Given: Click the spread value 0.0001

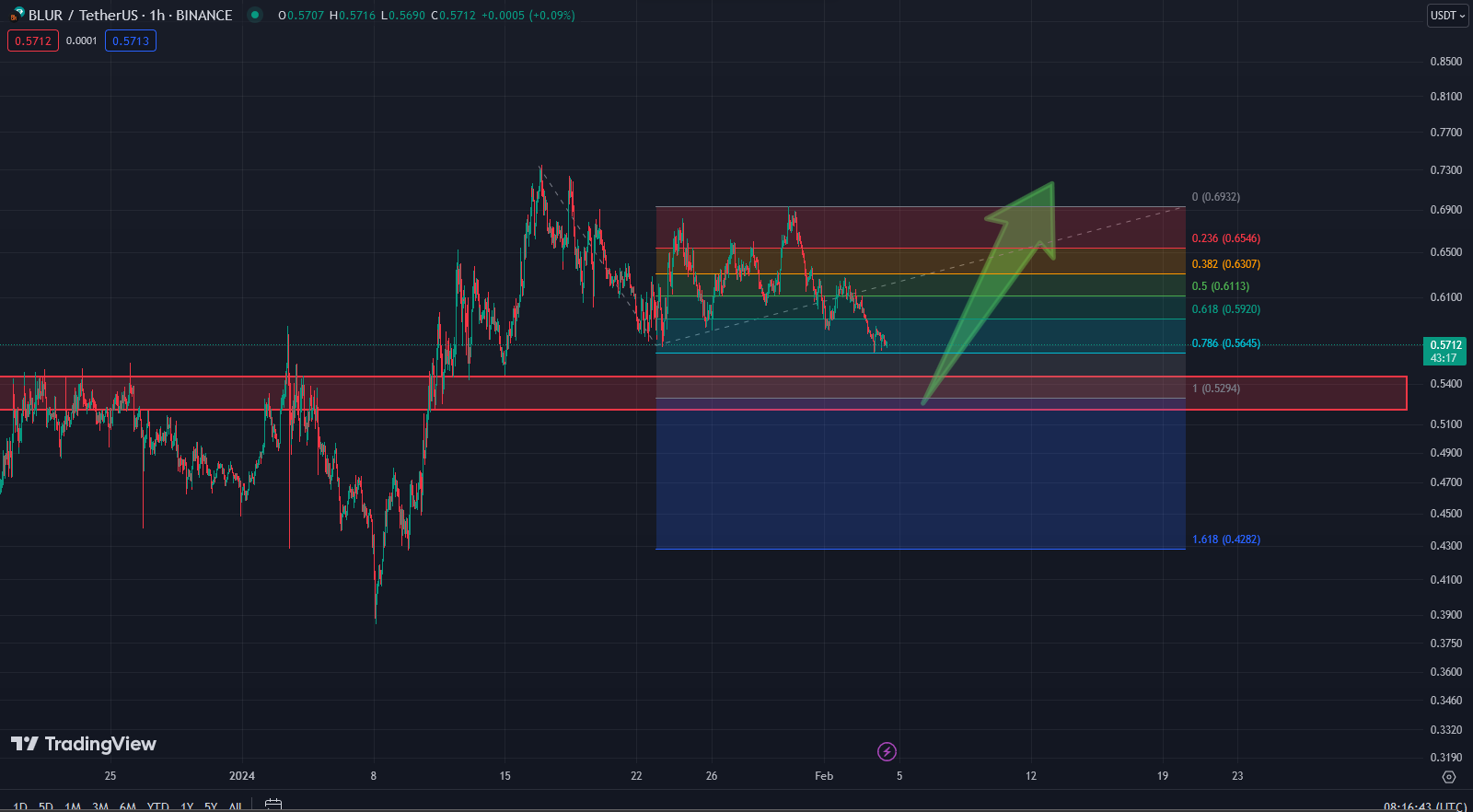Looking at the screenshot, I should [x=82, y=41].
